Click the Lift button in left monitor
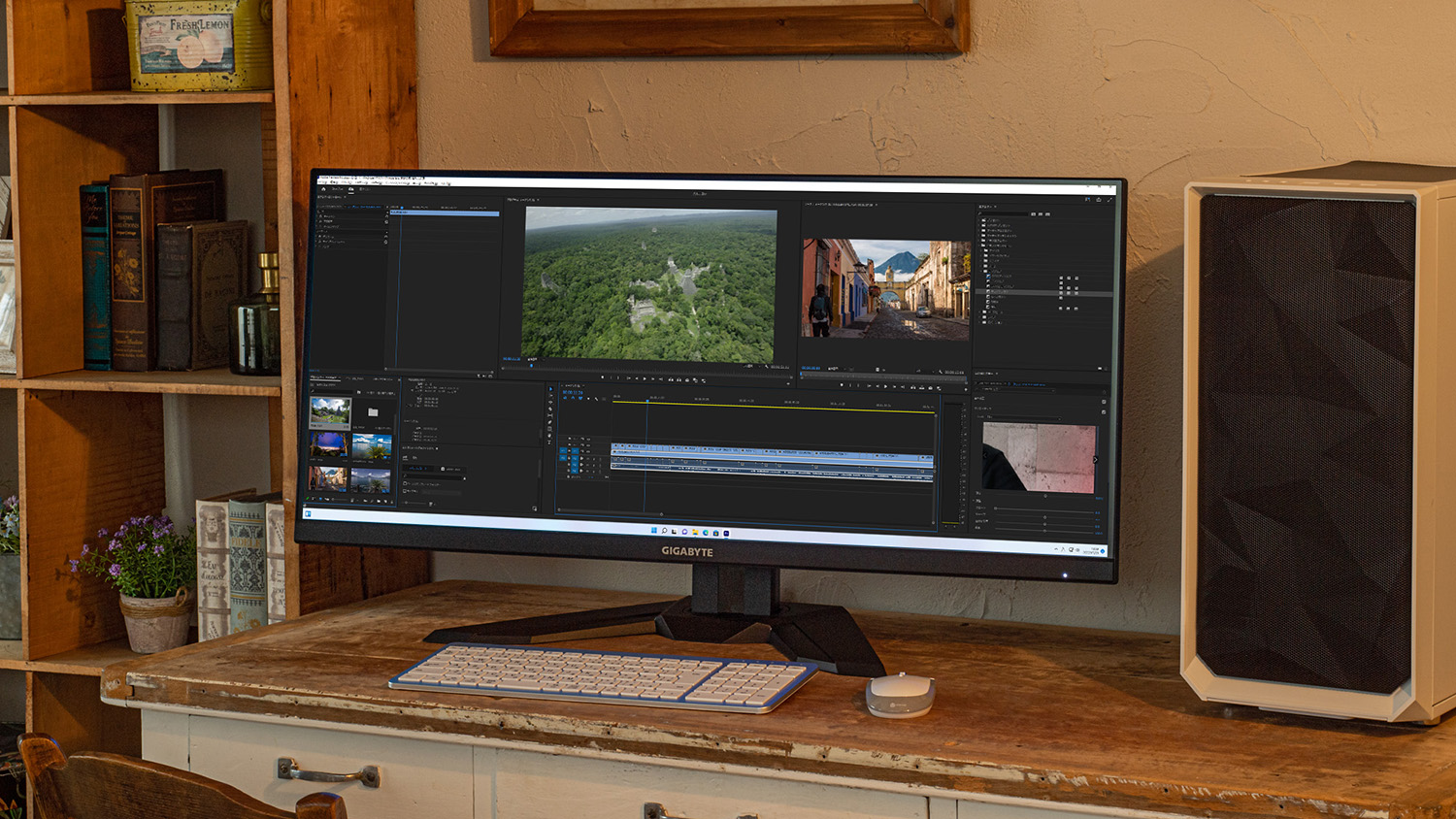This screenshot has width=1456, height=819. point(671,378)
